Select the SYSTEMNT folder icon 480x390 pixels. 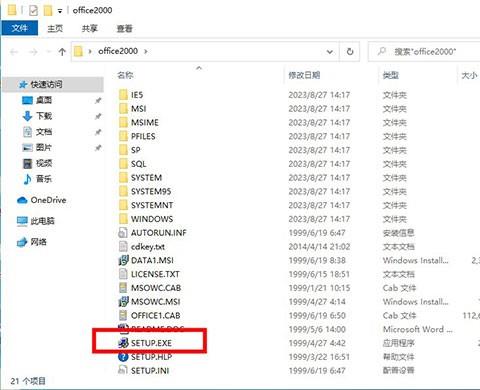click(x=123, y=205)
